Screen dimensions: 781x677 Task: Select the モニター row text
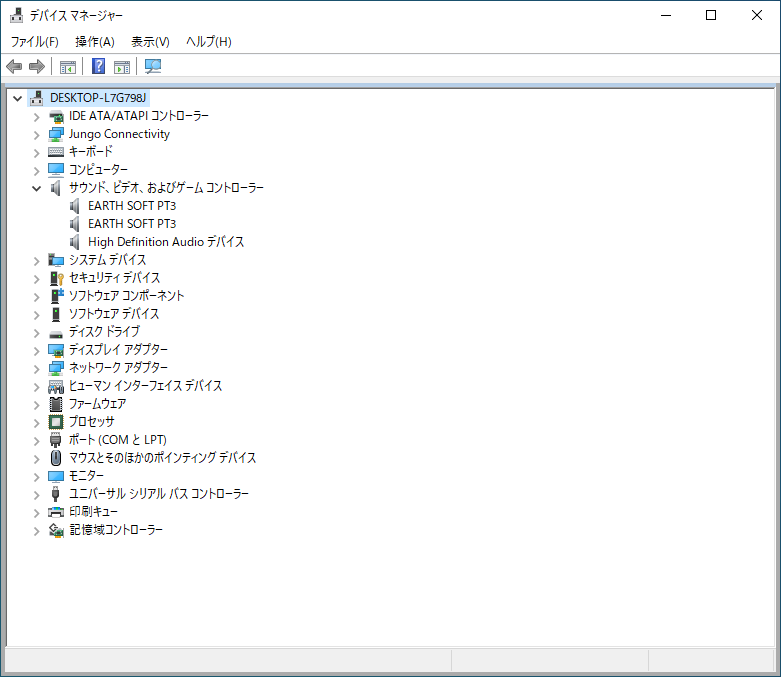click(86, 476)
